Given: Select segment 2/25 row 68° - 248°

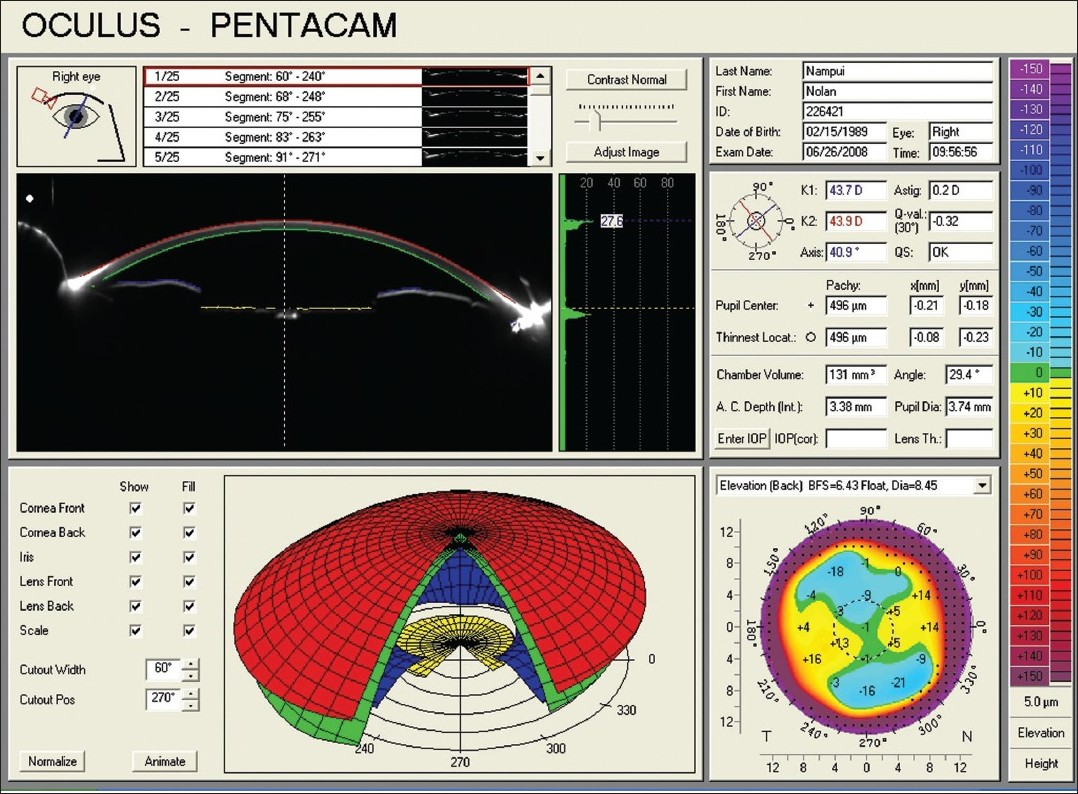Looking at the screenshot, I should [x=336, y=96].
